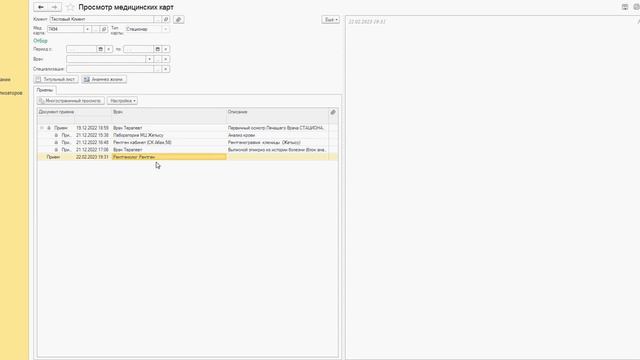Click the window layout icon at the top right
Image resolution: width=640 pixels, height=360 pixels.
pos(625,7)
